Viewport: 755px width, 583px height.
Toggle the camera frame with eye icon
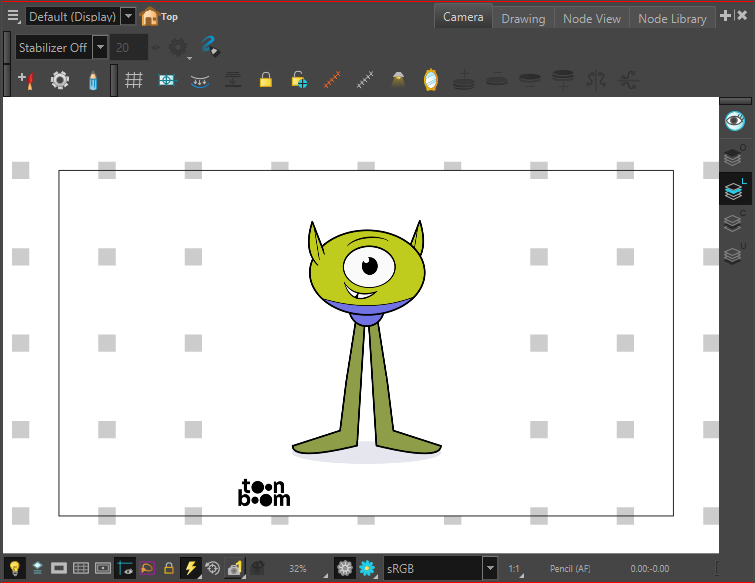(125, 569)
